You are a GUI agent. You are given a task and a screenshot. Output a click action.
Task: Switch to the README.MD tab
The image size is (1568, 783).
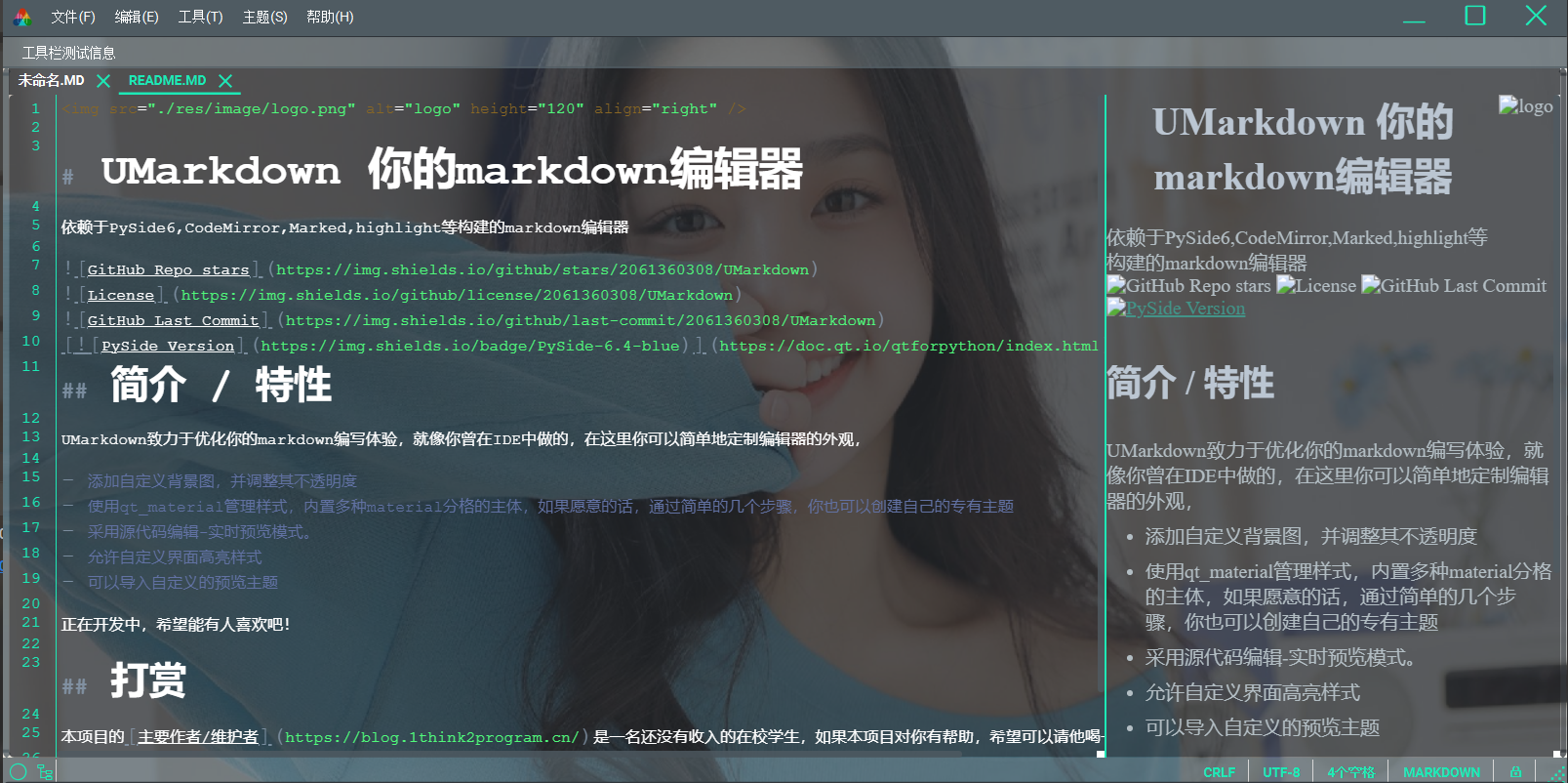[x=167, y=80]
